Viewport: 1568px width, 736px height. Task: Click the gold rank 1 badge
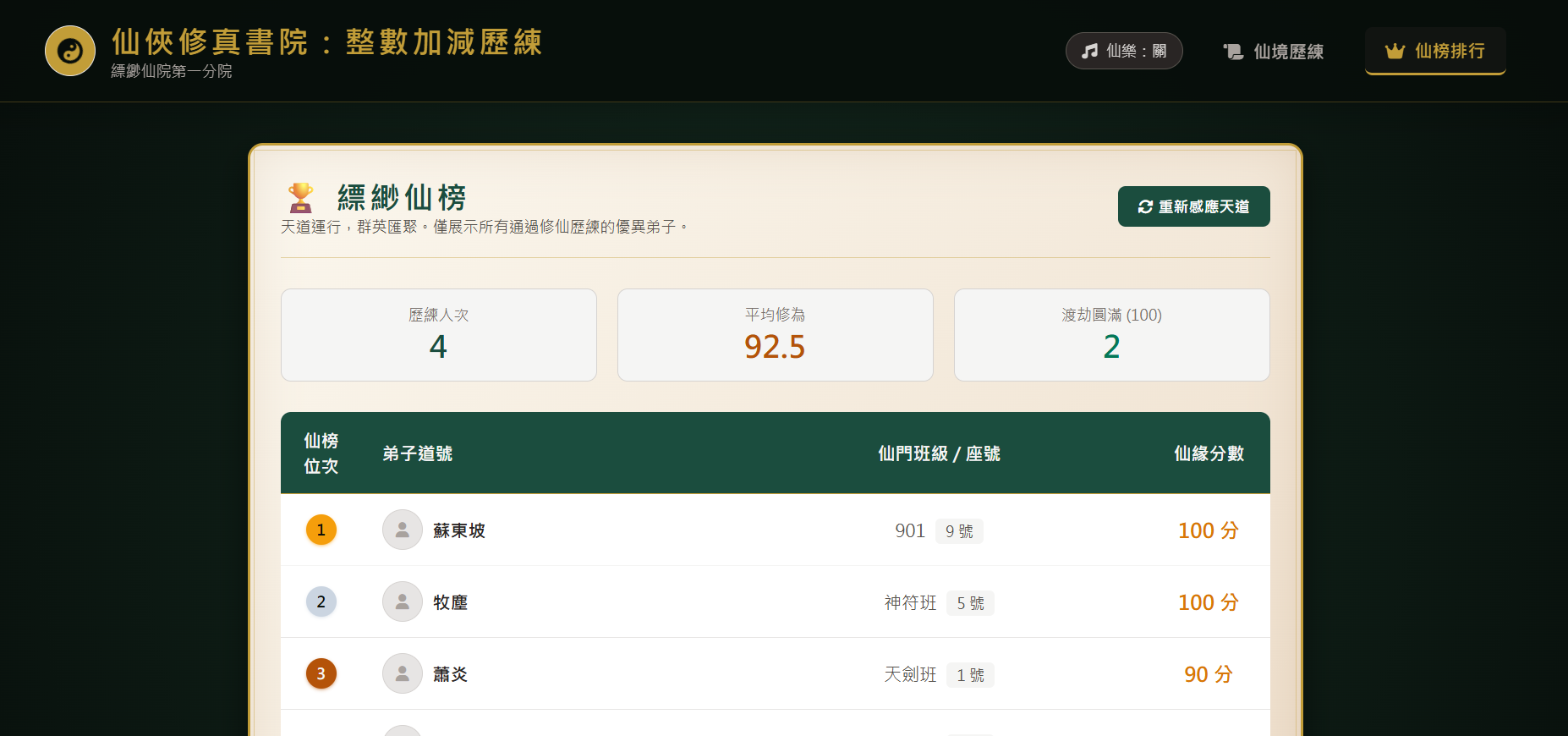(321, 530)
